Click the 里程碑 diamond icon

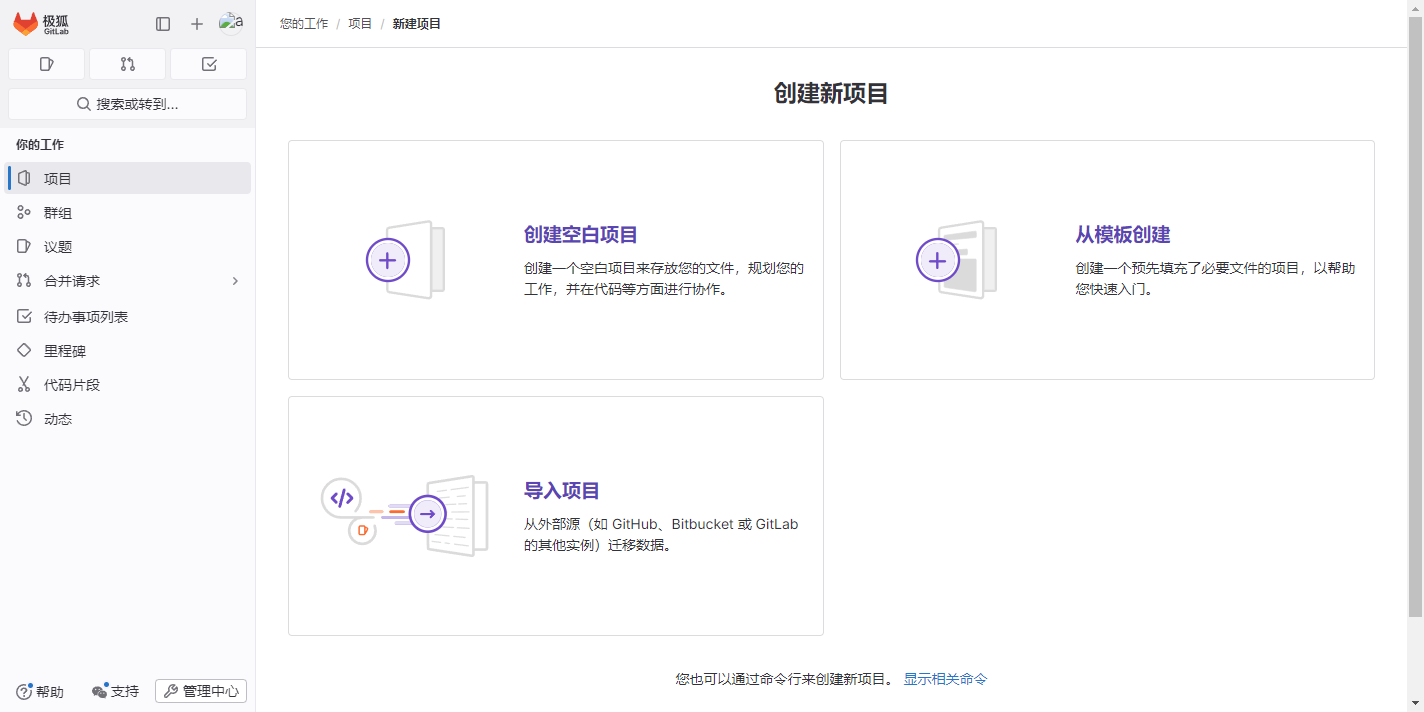click(24, 351)
